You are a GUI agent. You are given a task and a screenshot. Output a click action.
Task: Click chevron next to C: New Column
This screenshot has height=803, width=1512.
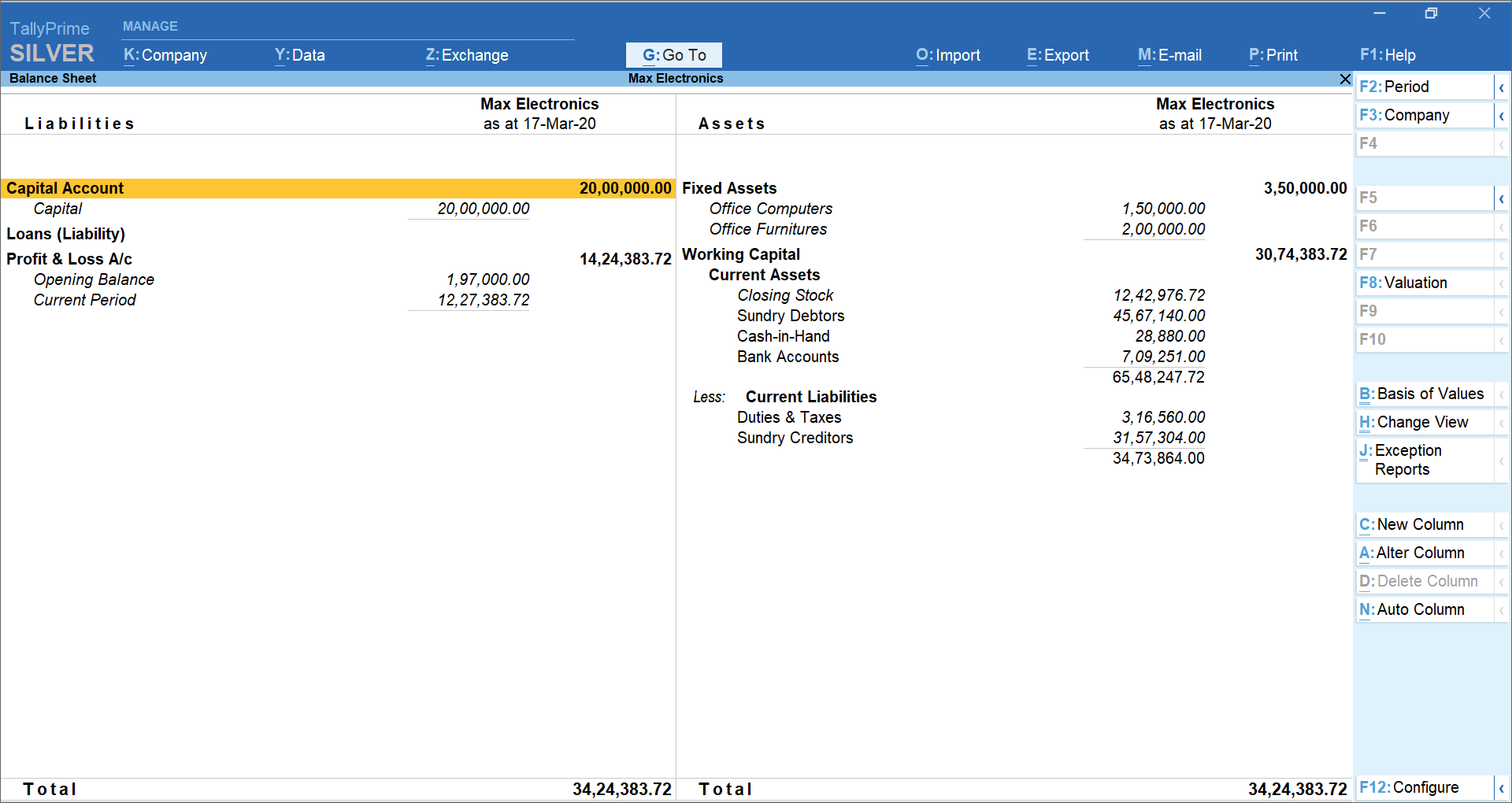[x=1502, y=525]
